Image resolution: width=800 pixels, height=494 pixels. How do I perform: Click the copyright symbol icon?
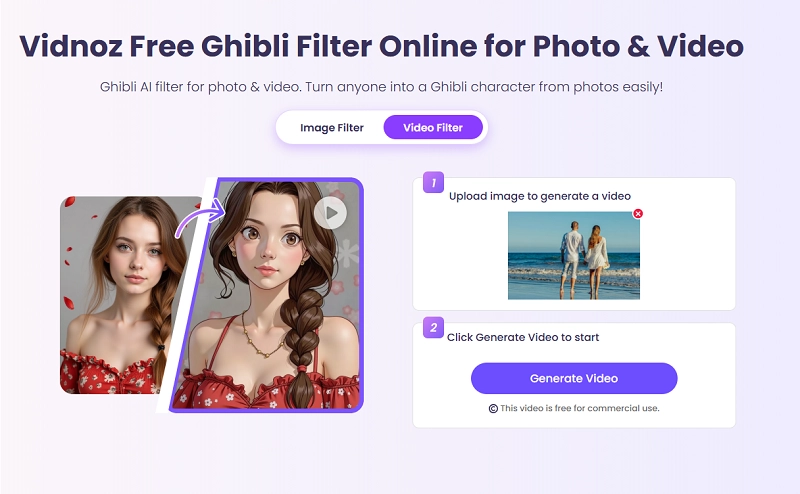pyautogui.click(x=493, y=408)
